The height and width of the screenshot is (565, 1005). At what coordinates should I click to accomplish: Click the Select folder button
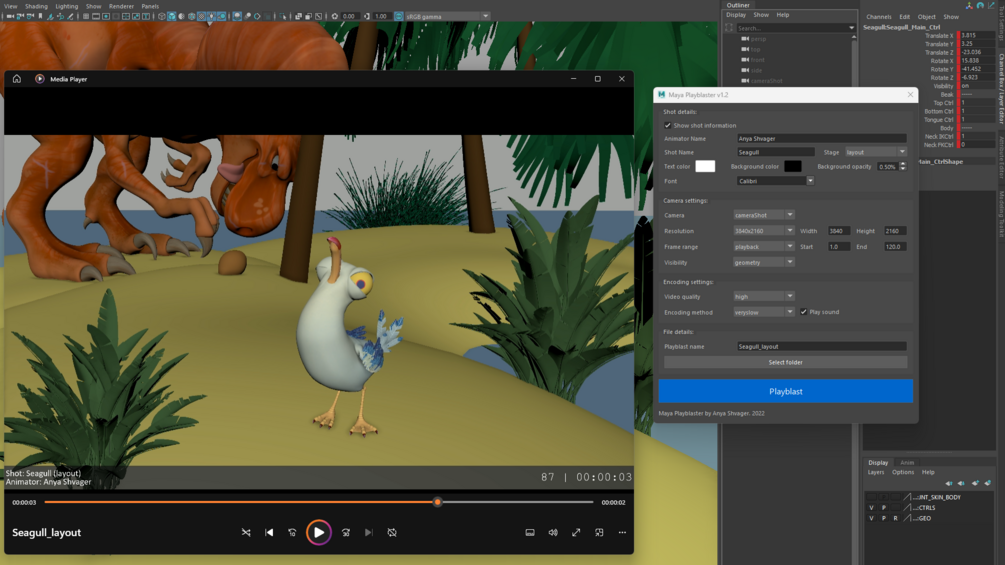[786, 363]
